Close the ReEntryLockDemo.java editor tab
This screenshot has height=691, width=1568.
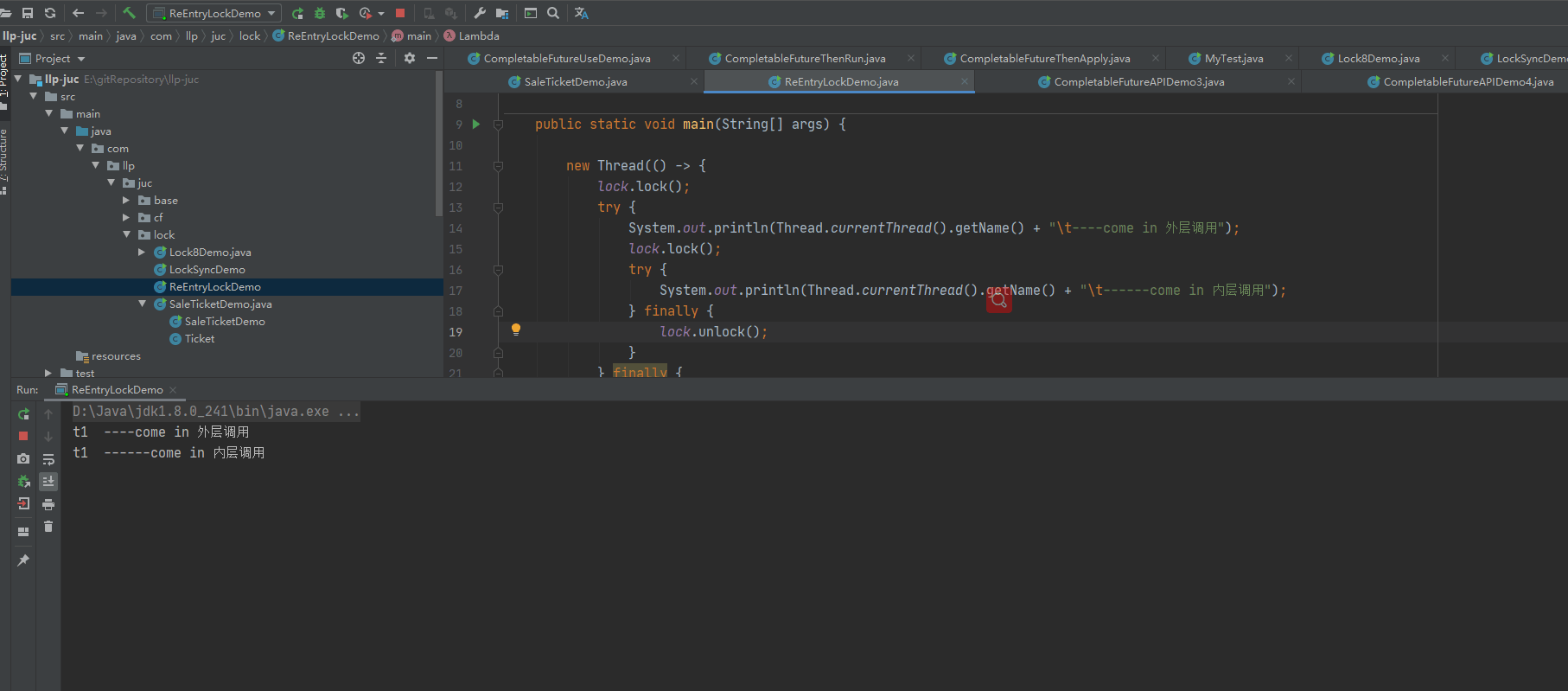(965, 81)
